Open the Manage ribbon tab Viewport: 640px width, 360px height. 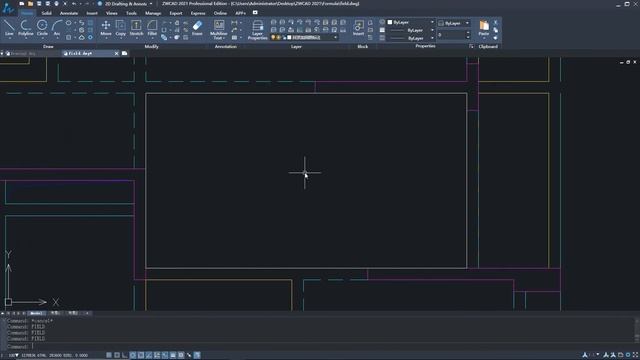[153, 13]
